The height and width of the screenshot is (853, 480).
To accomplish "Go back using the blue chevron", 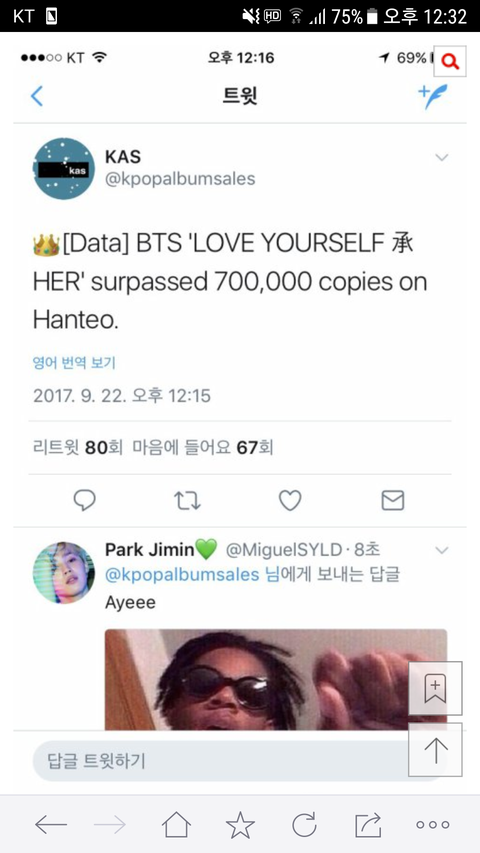I will coord(36,96).
